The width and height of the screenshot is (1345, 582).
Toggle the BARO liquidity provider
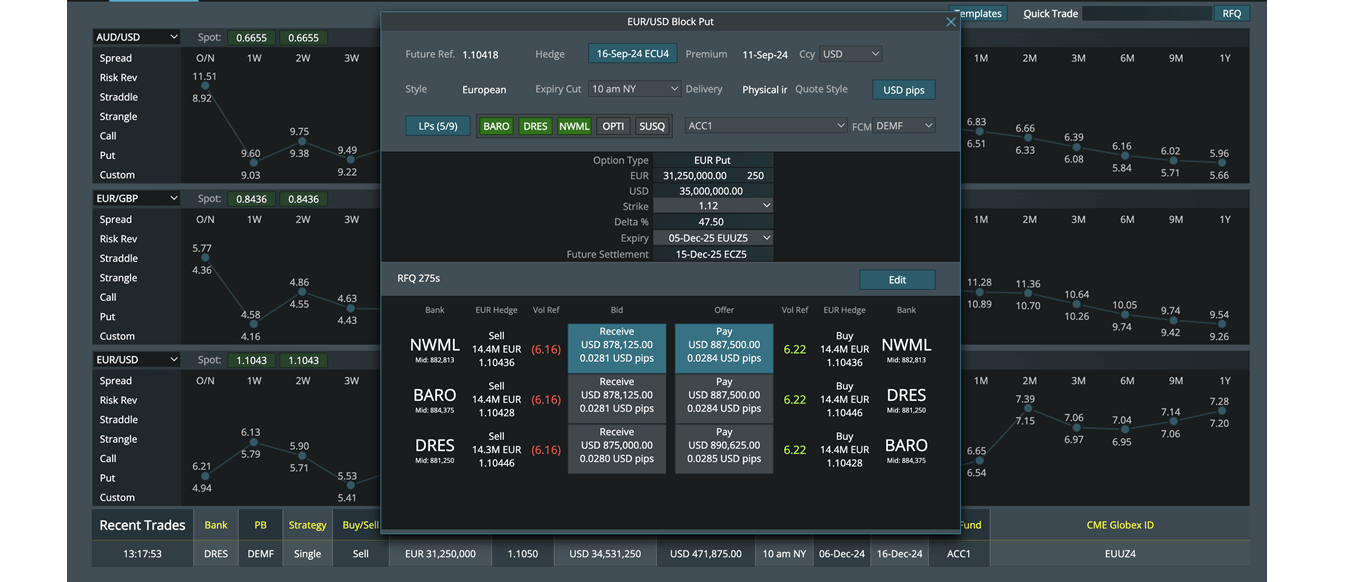click(496, 126)
